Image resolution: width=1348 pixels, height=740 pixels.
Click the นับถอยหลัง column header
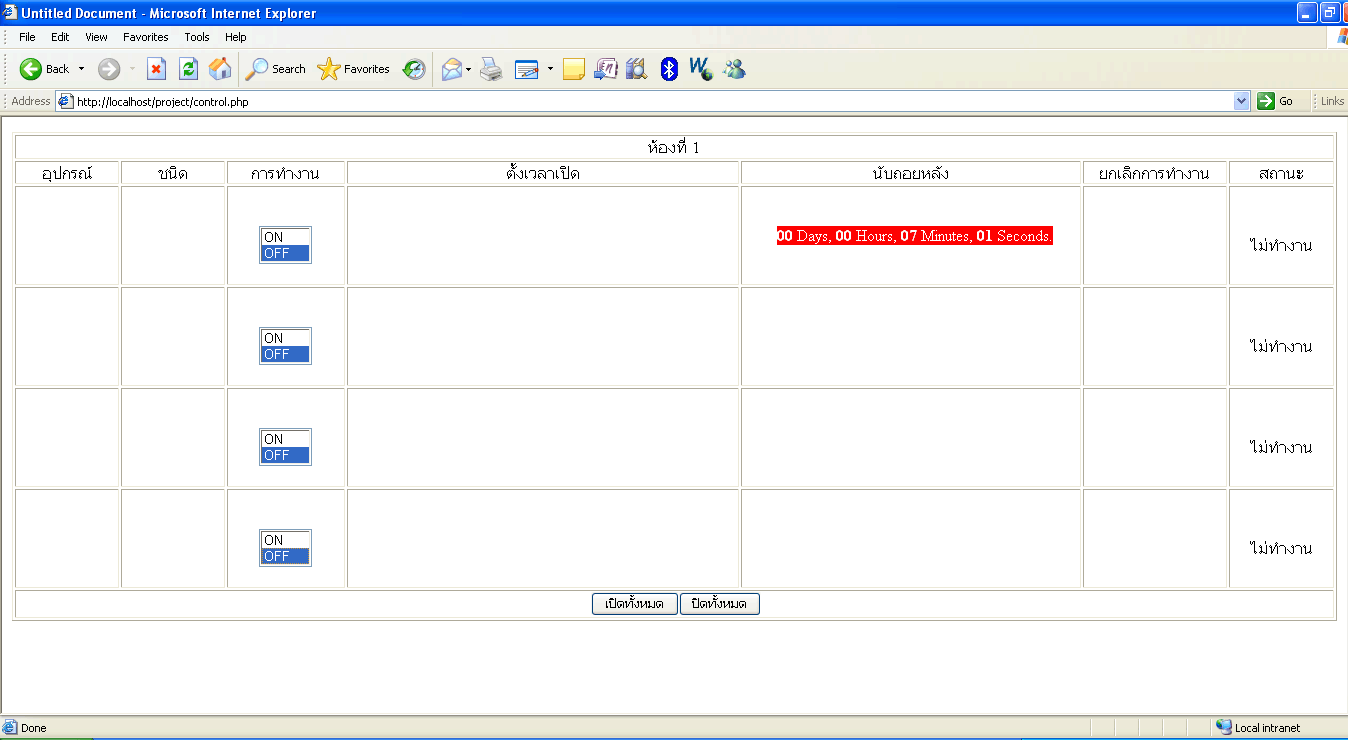point(911,174)
